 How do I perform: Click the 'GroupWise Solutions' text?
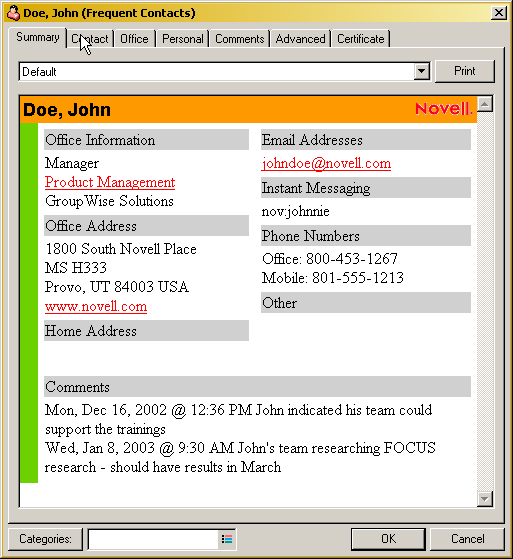pyautogui.click(x=109, y=201)
